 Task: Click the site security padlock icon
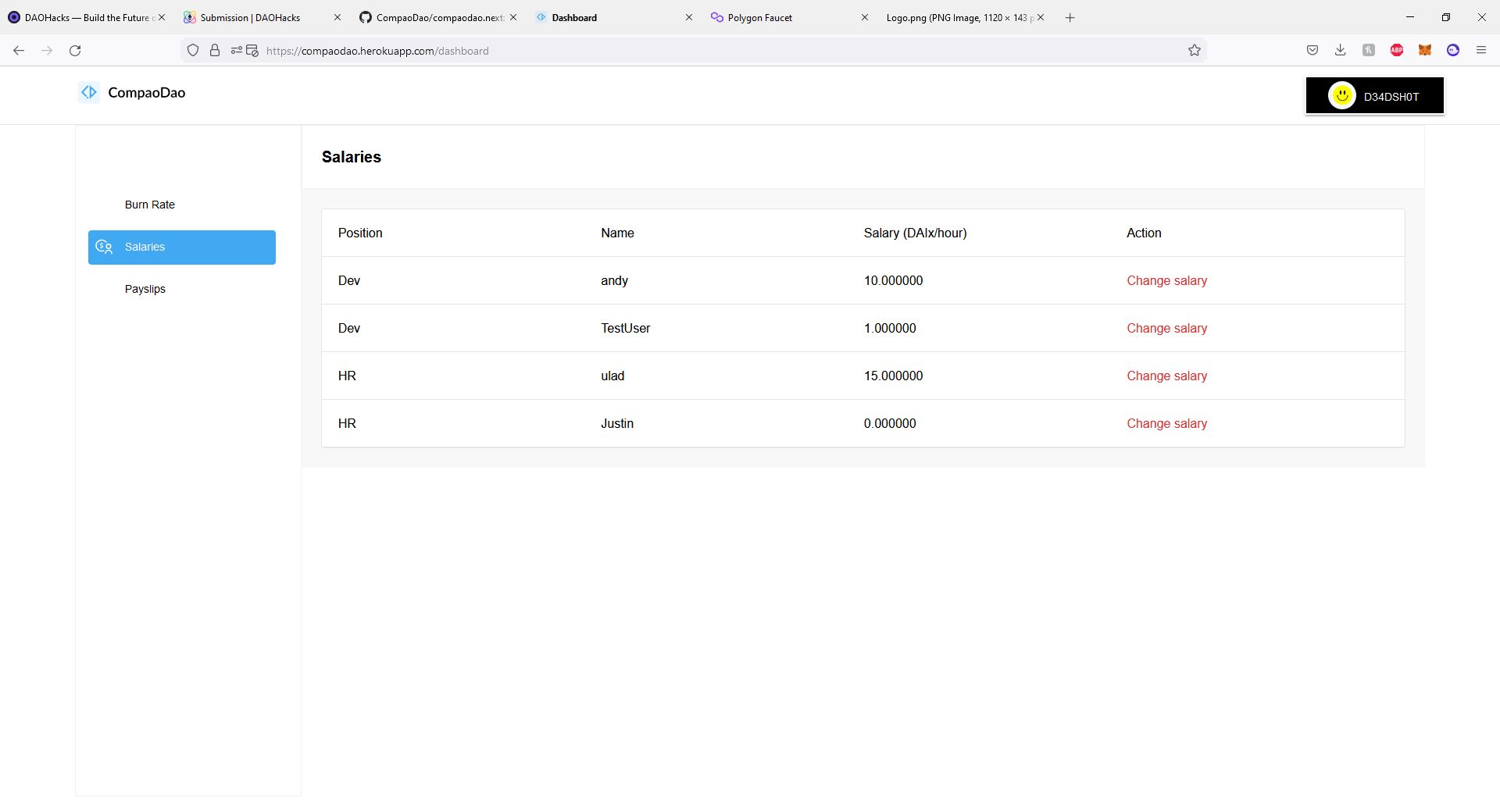pos(215,51)
